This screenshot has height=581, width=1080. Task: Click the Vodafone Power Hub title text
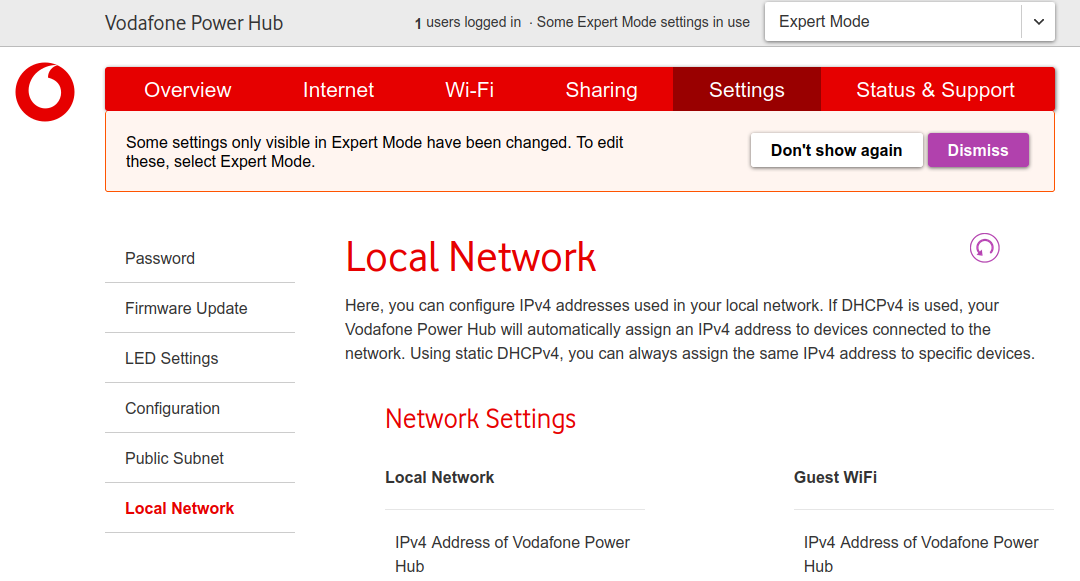(194, 23)
